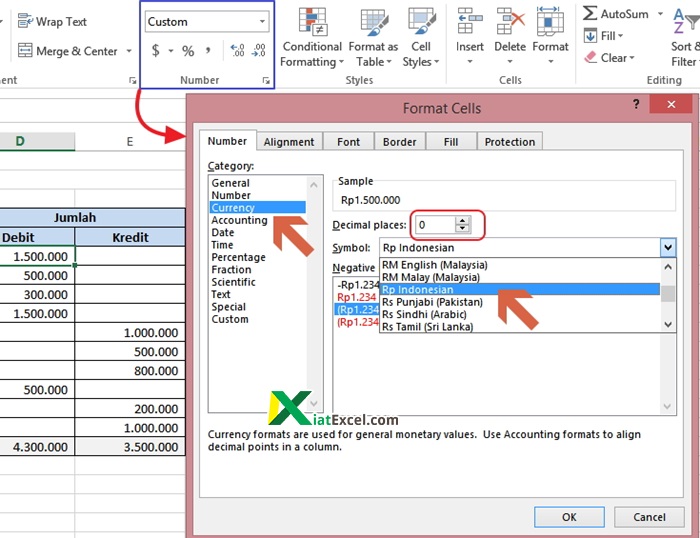Click the Cancel button
The width and height of the screenshot is (700, 538).
649,517
